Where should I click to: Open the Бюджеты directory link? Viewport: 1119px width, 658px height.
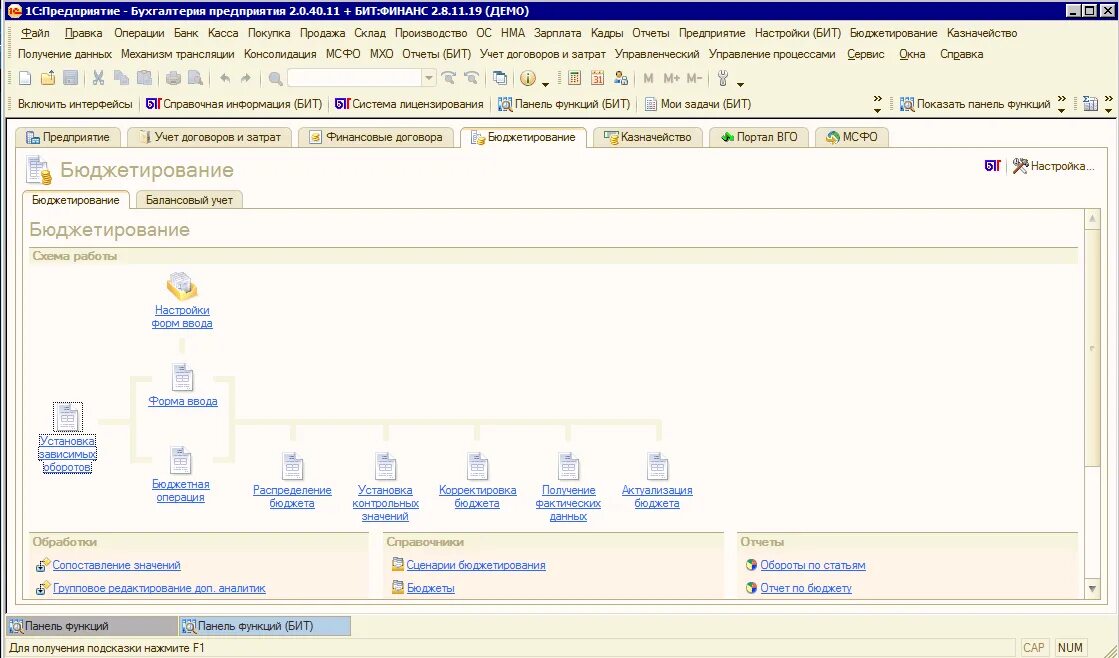(x=430, y=588)
